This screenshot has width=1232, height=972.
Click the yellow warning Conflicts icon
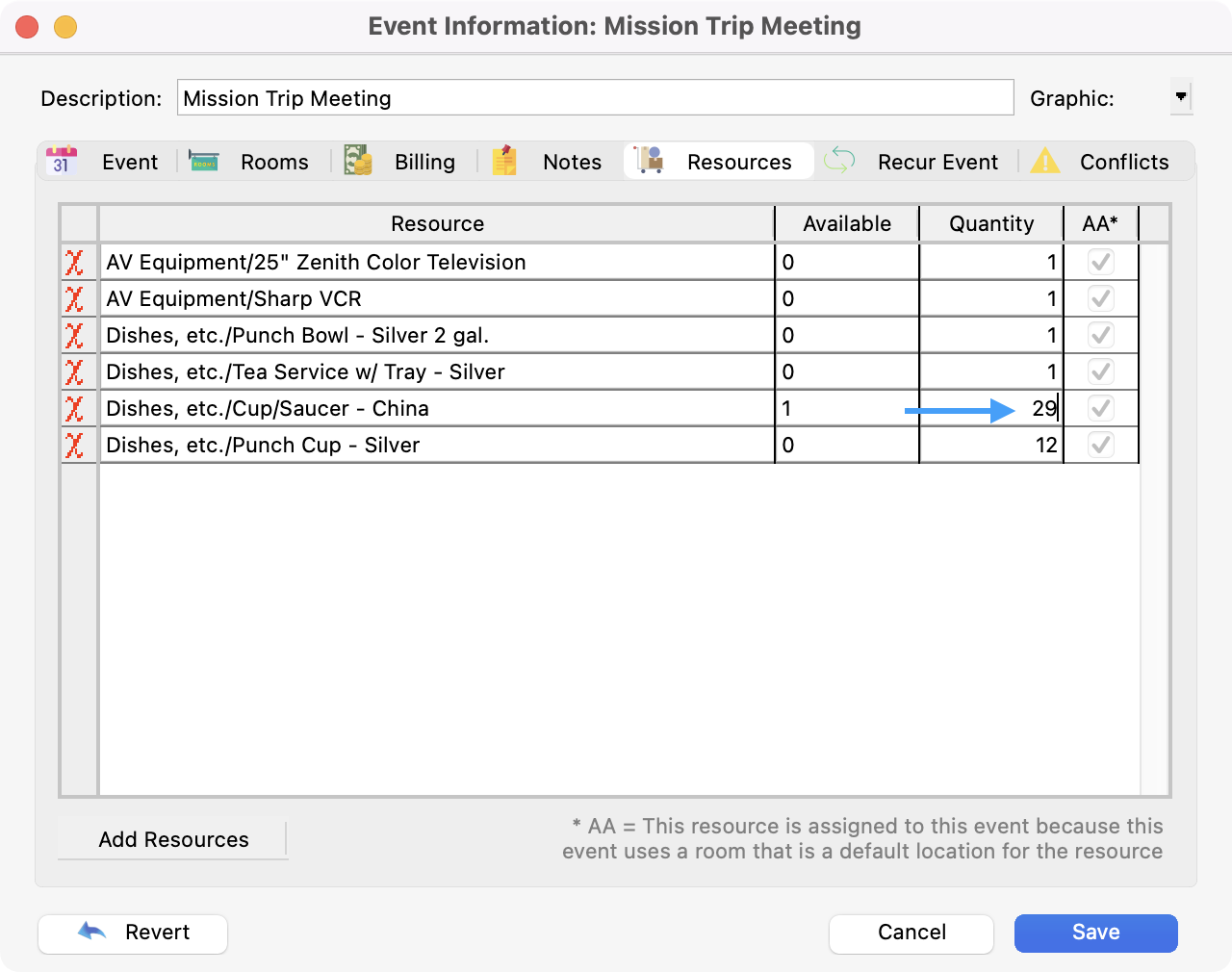1045,161
